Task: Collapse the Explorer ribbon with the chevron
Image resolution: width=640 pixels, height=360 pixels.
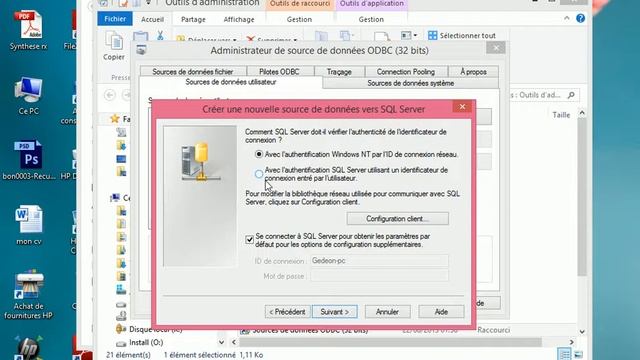Action: (567, 18)
